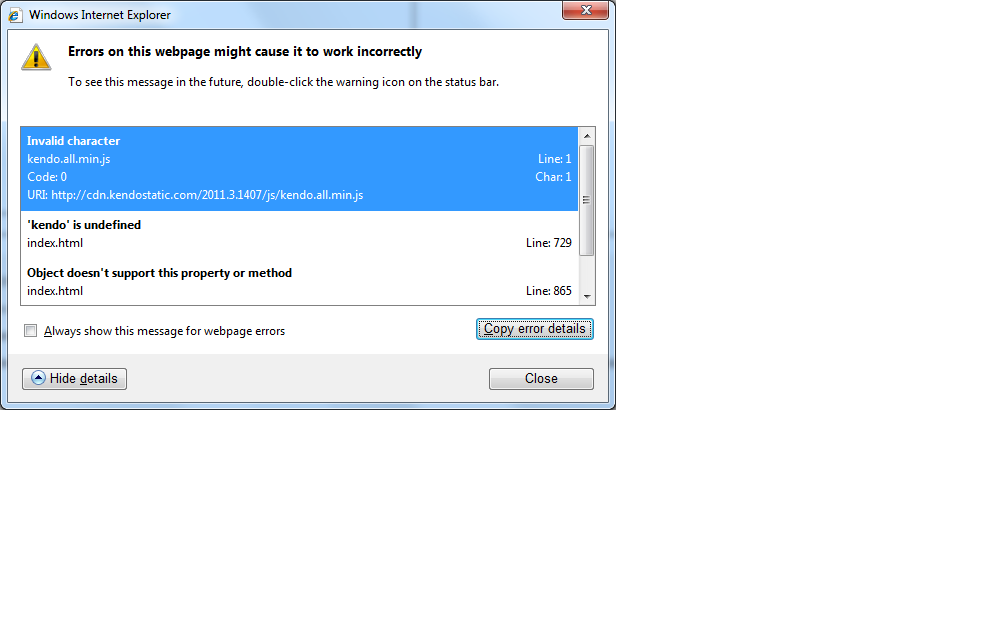Click Always show this message label text
The image size is (1008, 630).
click(164, 331)
